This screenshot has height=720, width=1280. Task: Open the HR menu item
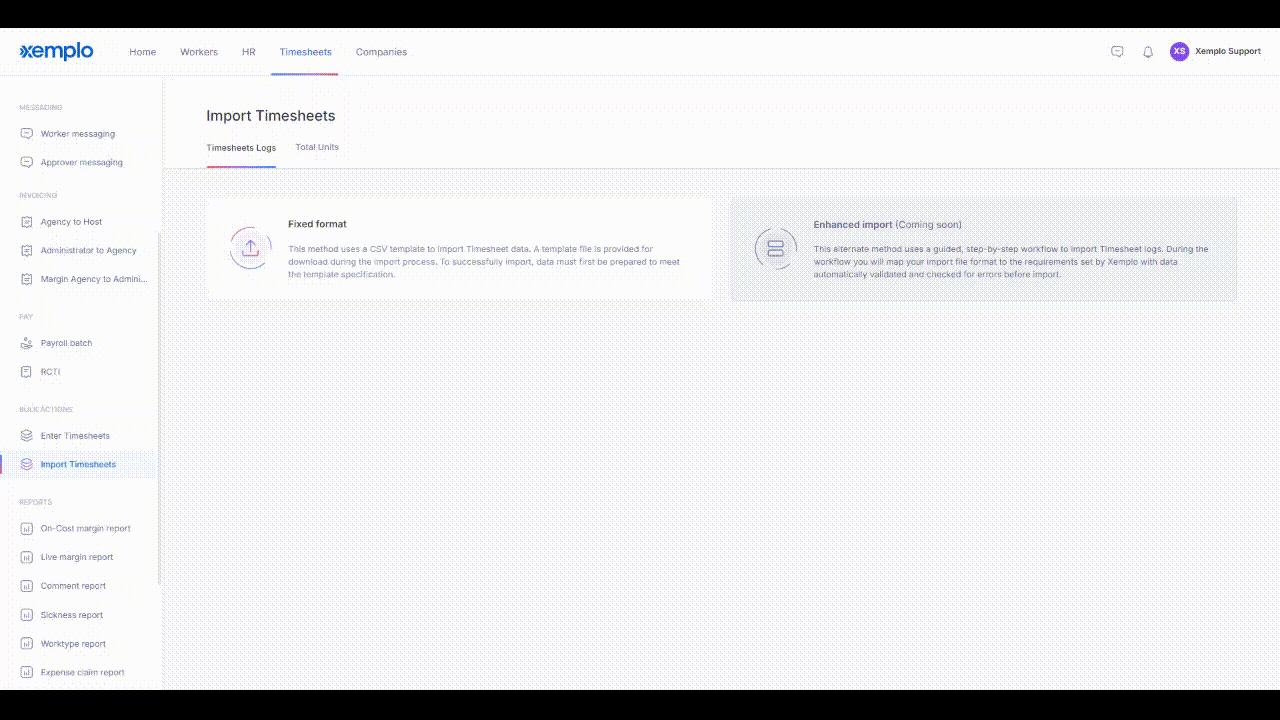pos(248,52)
